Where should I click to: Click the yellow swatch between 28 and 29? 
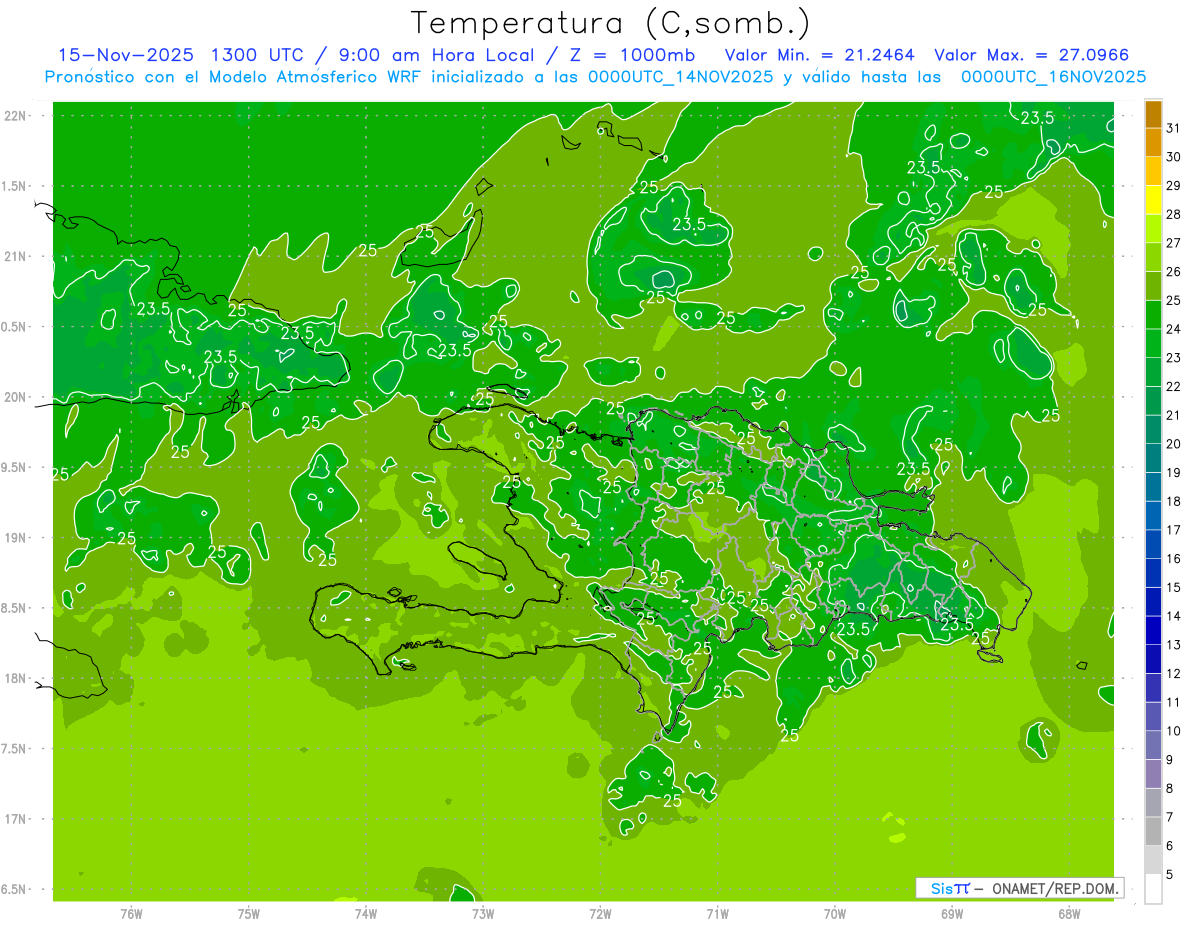[1153, 200]
